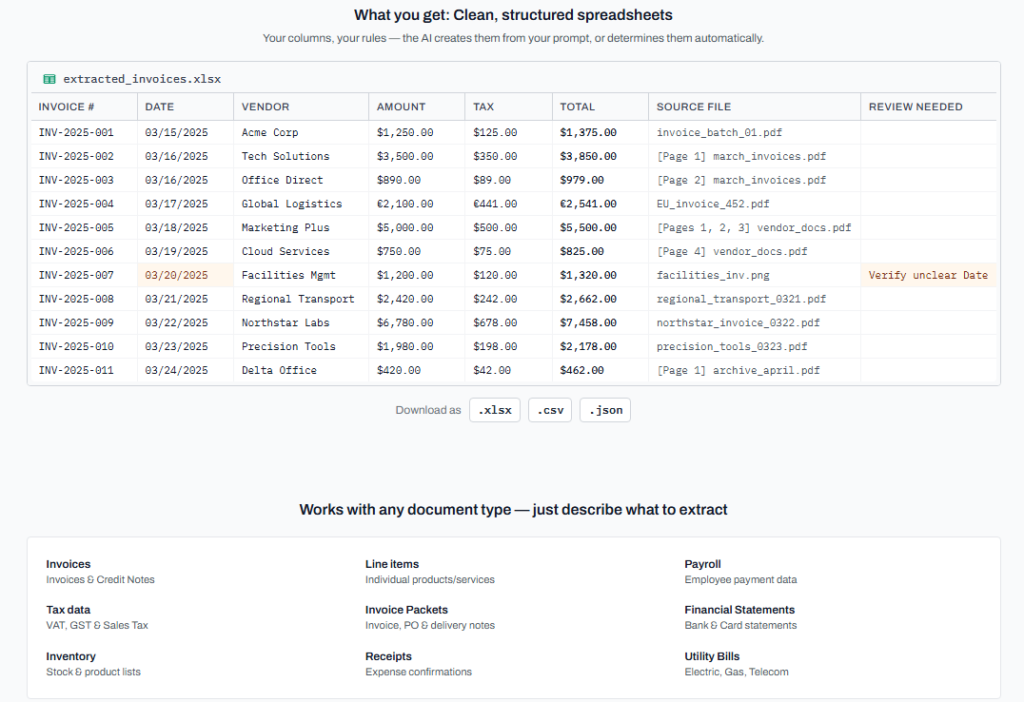This screenshot has height=702, width=1024.
Task: Select the extracted_invoices.xlsx file name
Action: (x=142, y=79)
